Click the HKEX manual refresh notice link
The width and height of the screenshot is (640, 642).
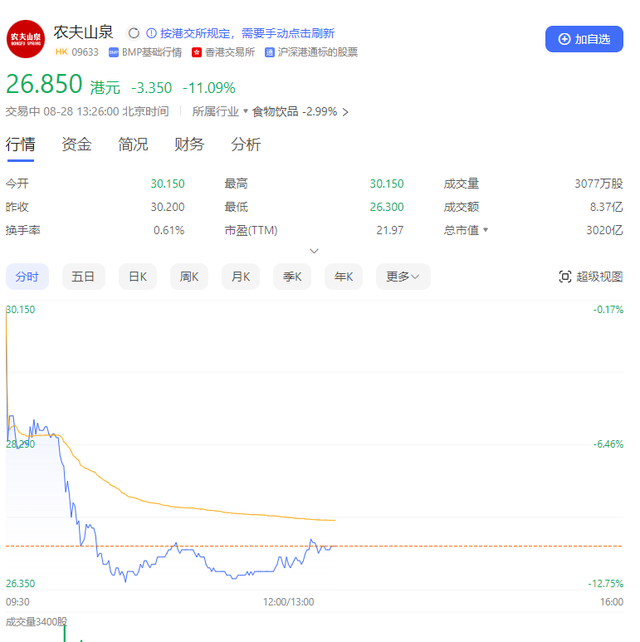(x=247, y=33)
